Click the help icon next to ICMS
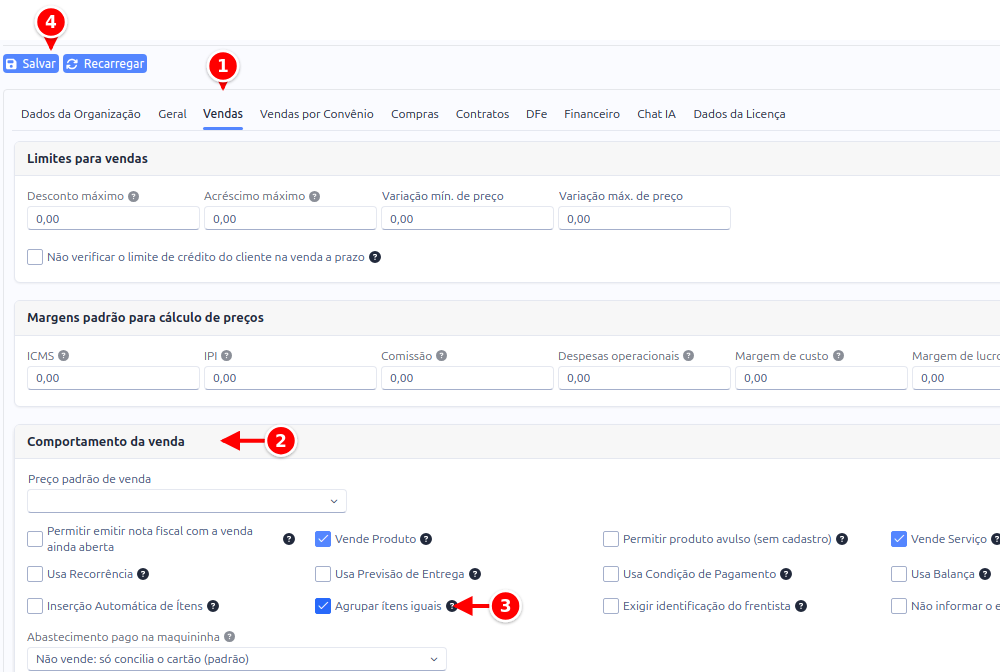Screen dimensions: 1000x672 [x=64, y=356]
